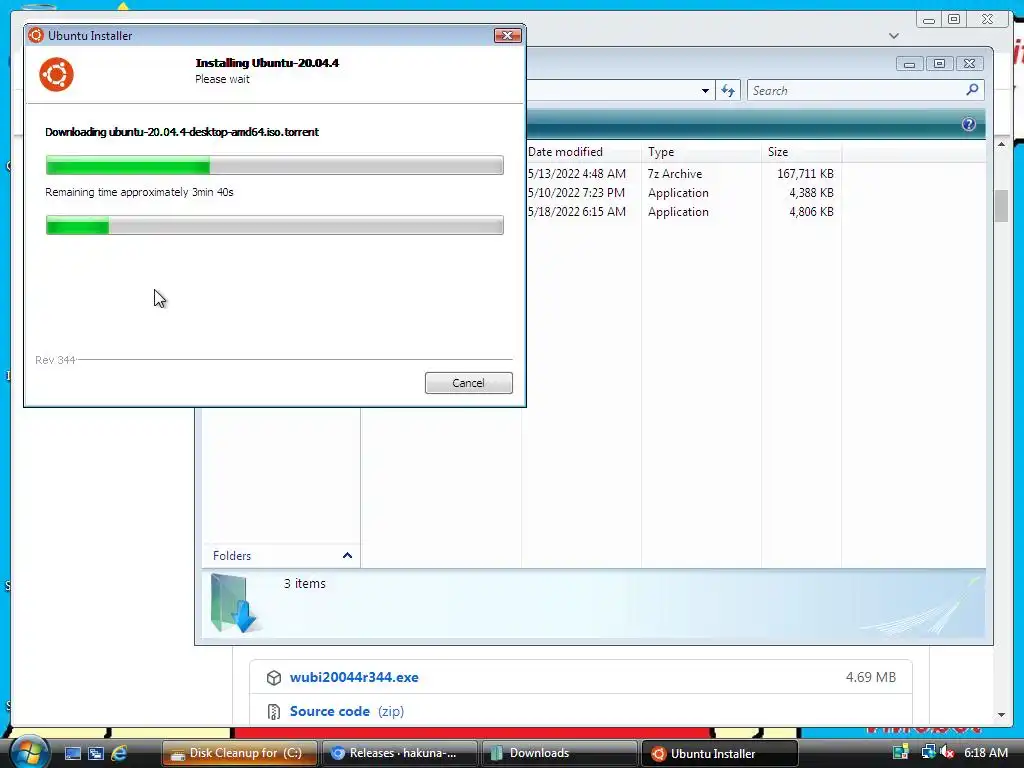Click the download progress bar for the torrent file

(274, 165)
